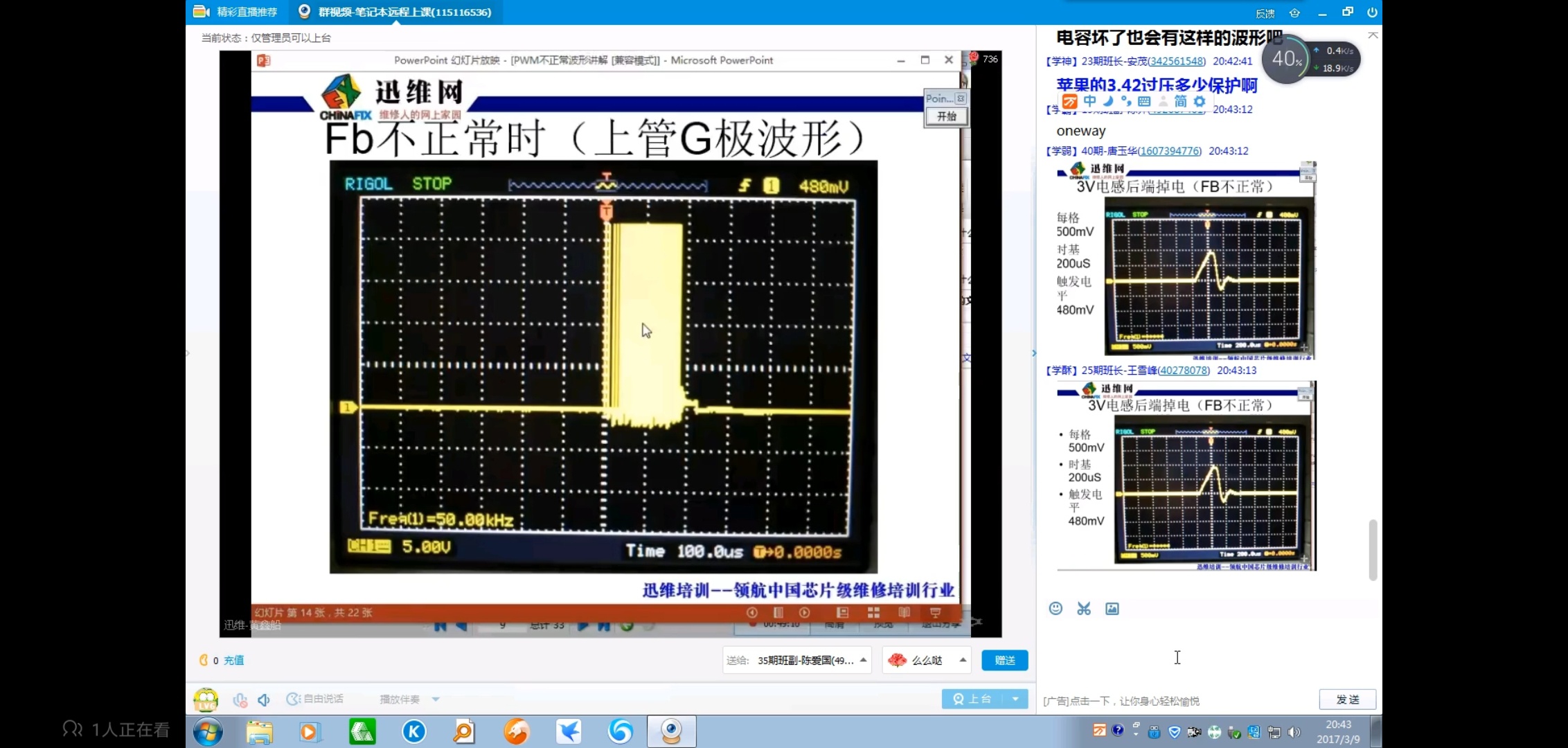Open the dropdown arrow beside 上台
Screen dimensions: 1568x748
pyautogui.click(x=1015, y=700)
